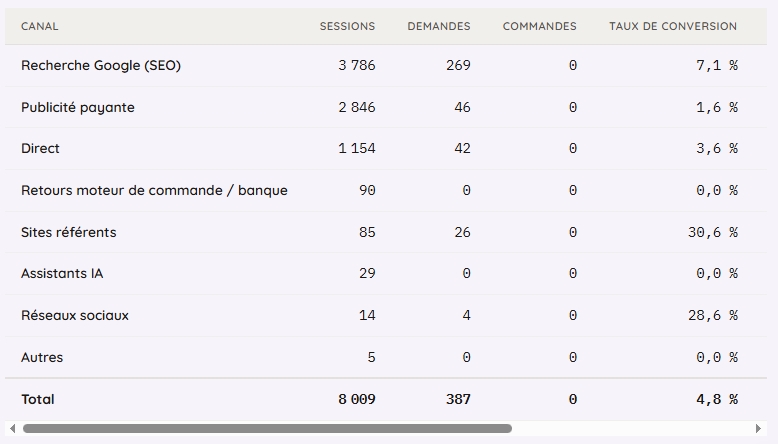Click the 14 sessions value

point(367,316)
